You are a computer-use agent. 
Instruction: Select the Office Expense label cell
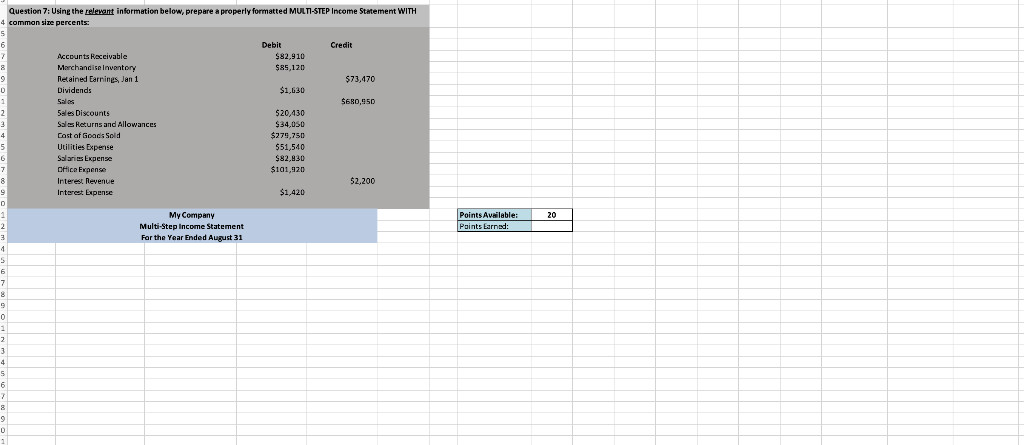click(81, 169)
